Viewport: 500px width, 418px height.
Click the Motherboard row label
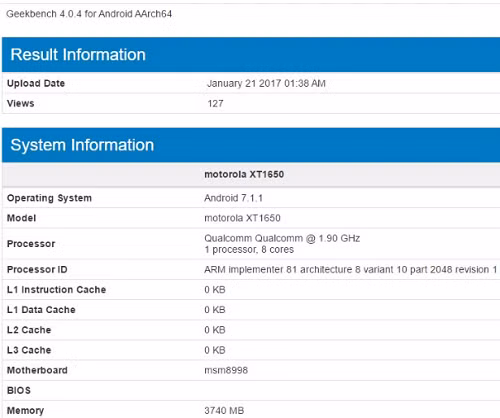(x=37, y=370)
